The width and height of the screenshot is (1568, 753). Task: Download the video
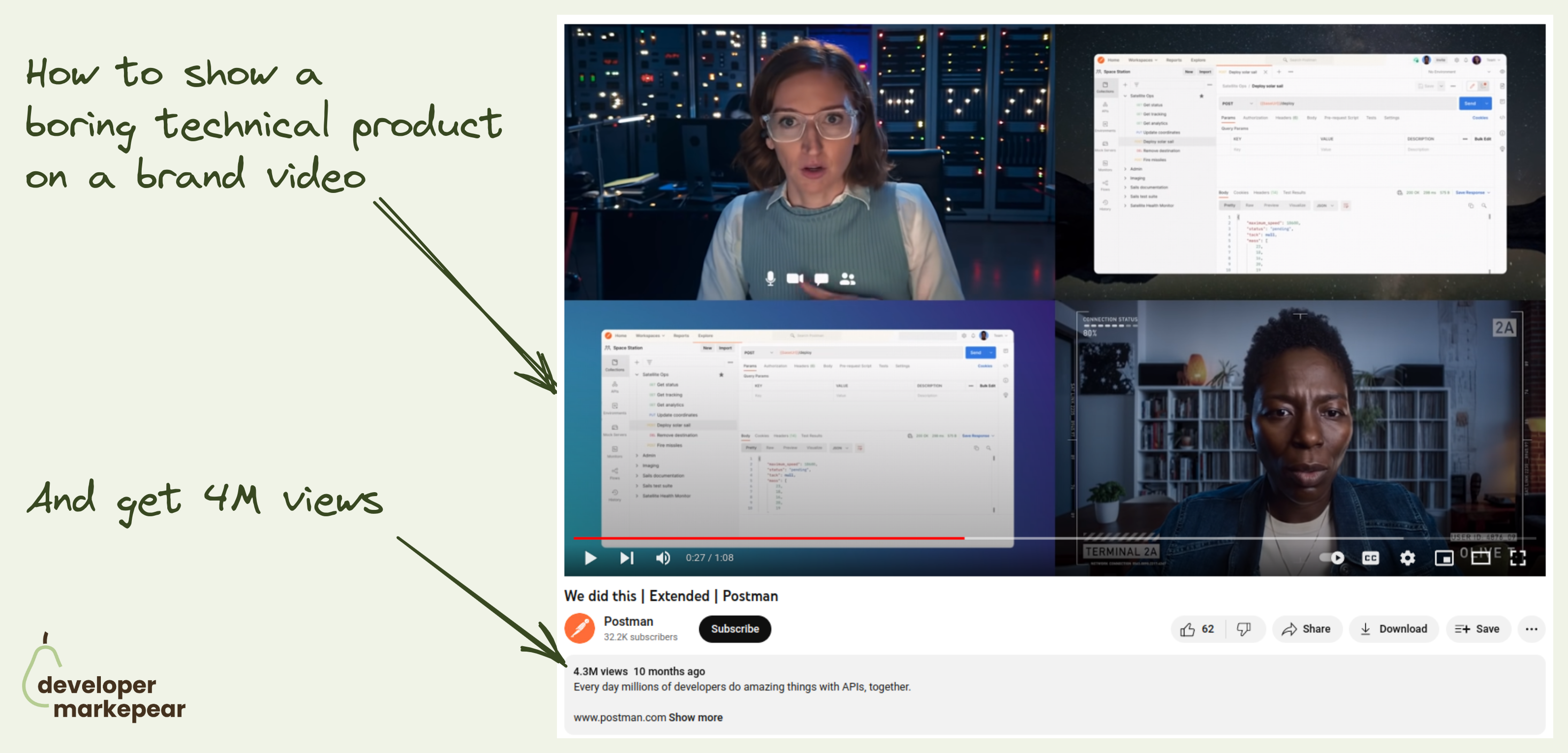[x=1393, y=629]
